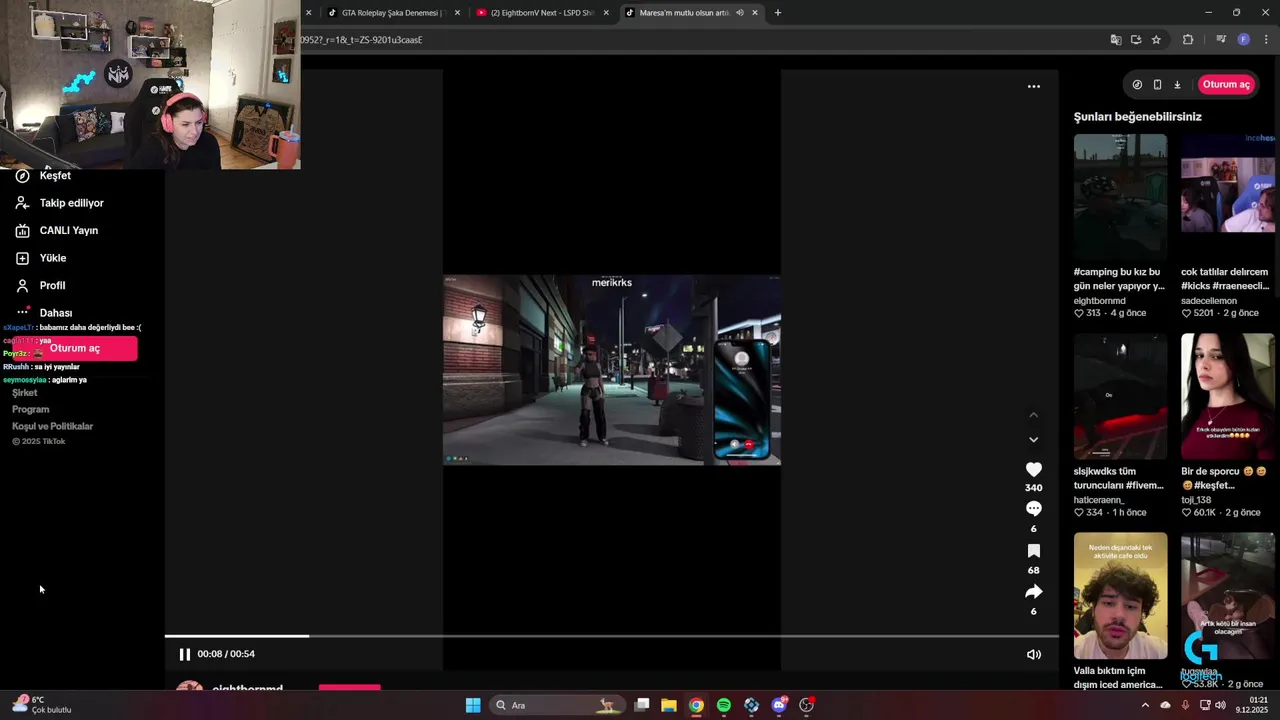This screenshot has width=1280, height=720.
Task: Open Profil in the sidebar
Action: pyautogui.click(x=52, y=285)
